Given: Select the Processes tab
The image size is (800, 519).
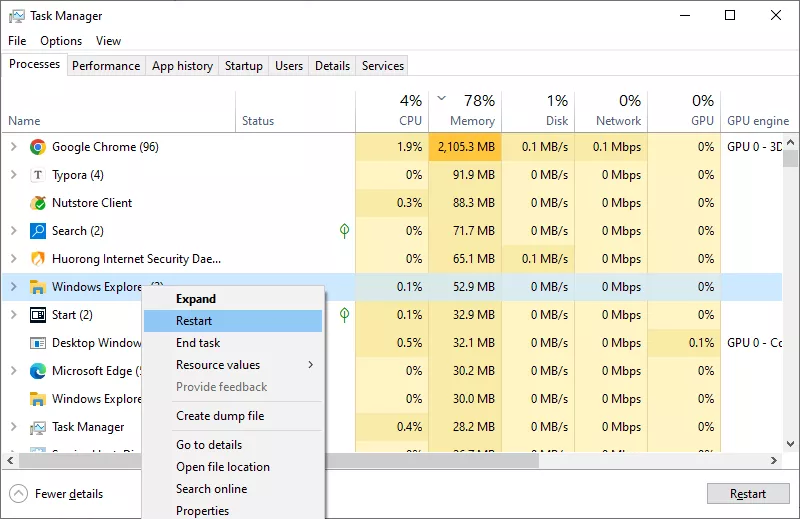Looking at the screenshot, I should point(35,64).
